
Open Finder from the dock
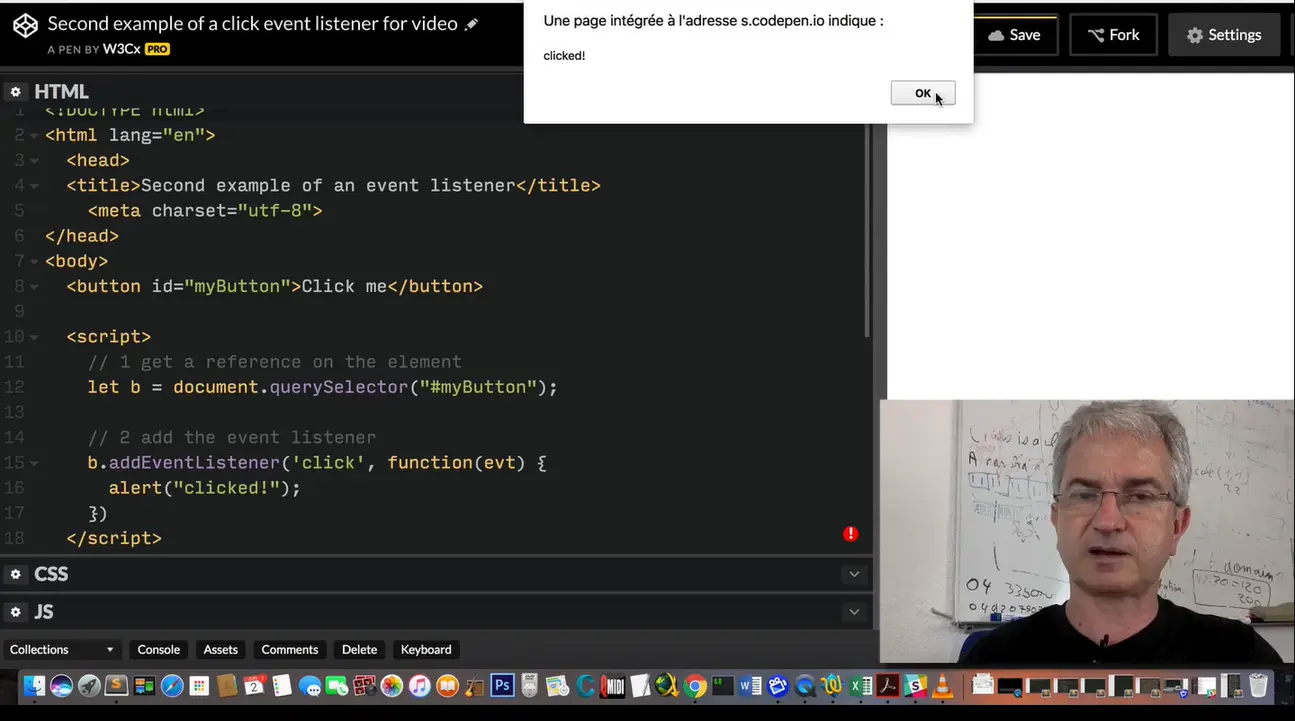pos(34,686)
